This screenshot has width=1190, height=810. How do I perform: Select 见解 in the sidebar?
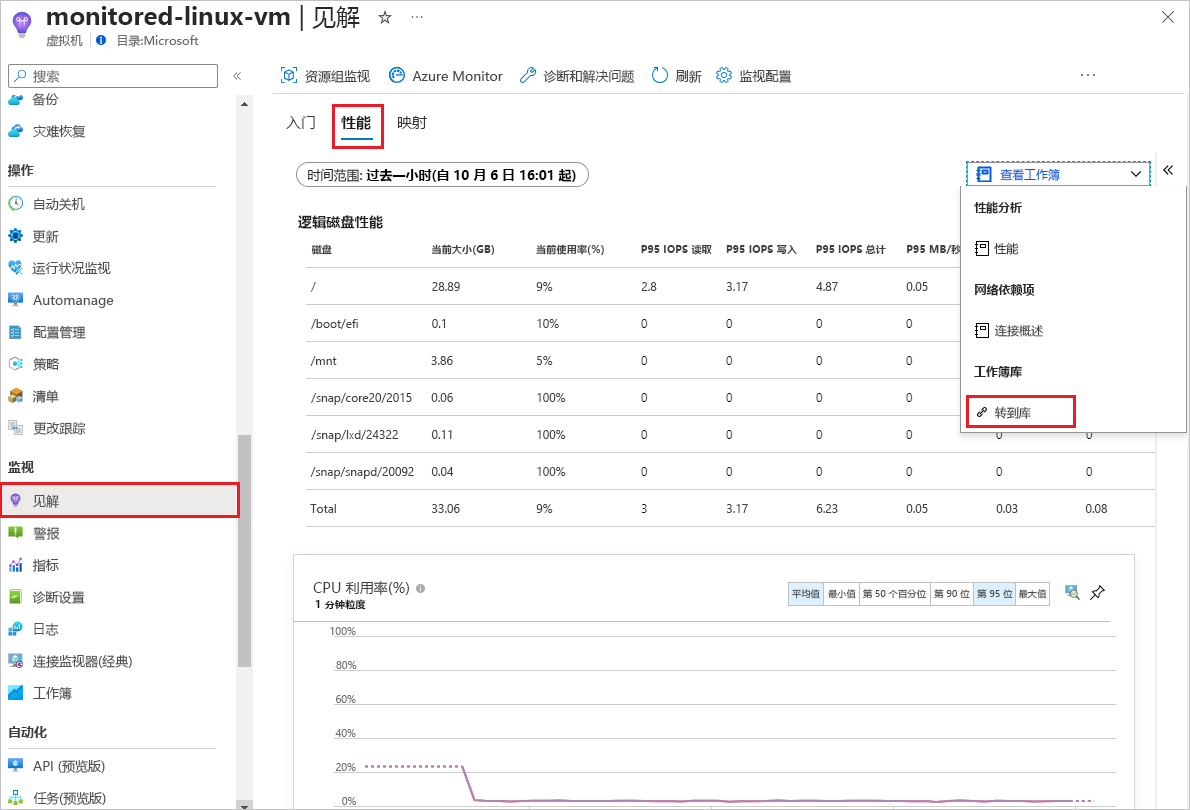(118, 501)
